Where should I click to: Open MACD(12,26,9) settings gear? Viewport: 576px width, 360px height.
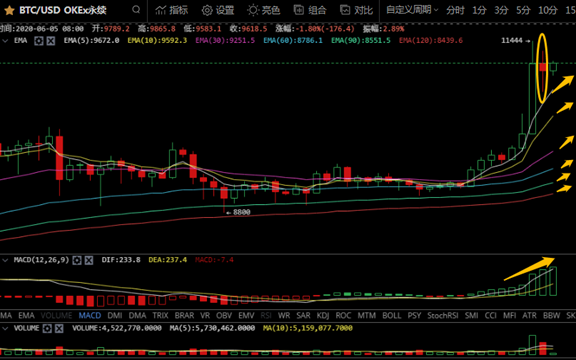(x=77, y=260)
